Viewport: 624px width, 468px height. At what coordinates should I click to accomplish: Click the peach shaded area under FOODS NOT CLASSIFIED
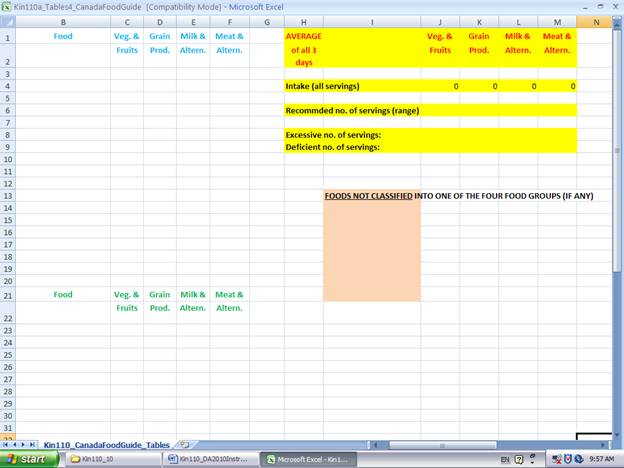click(371, 250)
